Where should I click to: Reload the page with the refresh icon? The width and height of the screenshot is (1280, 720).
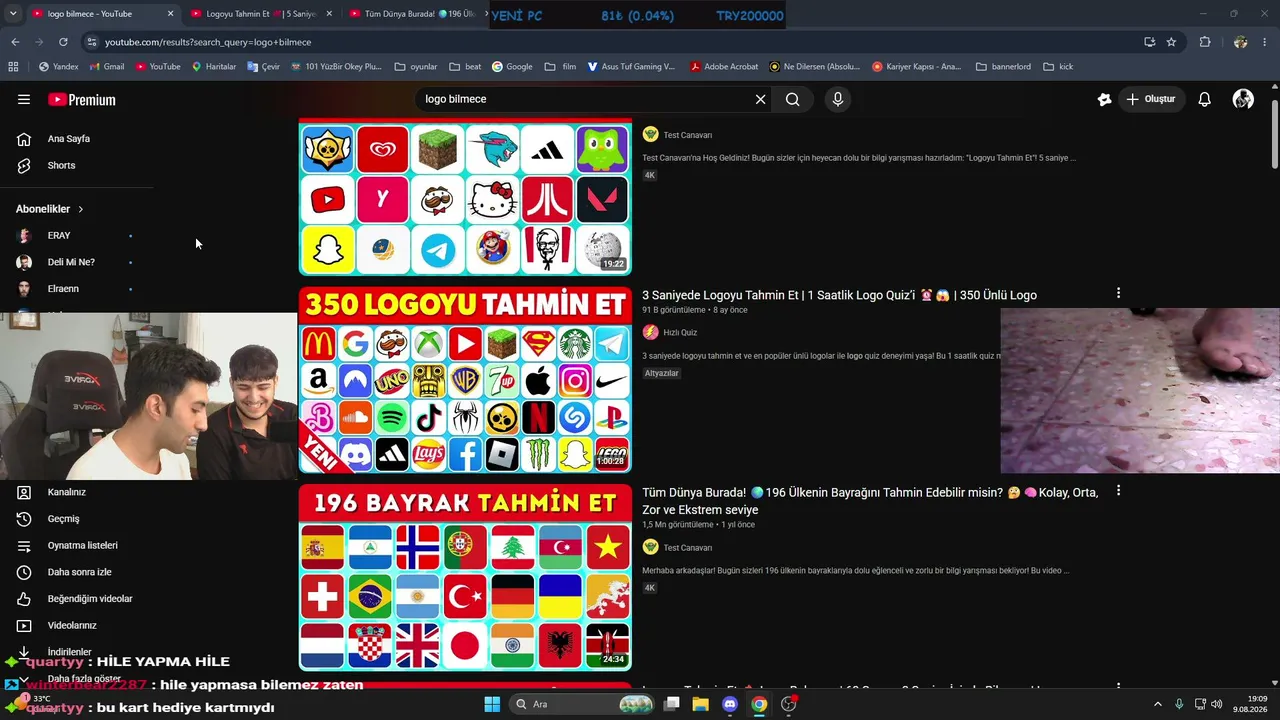coord(63,42)
